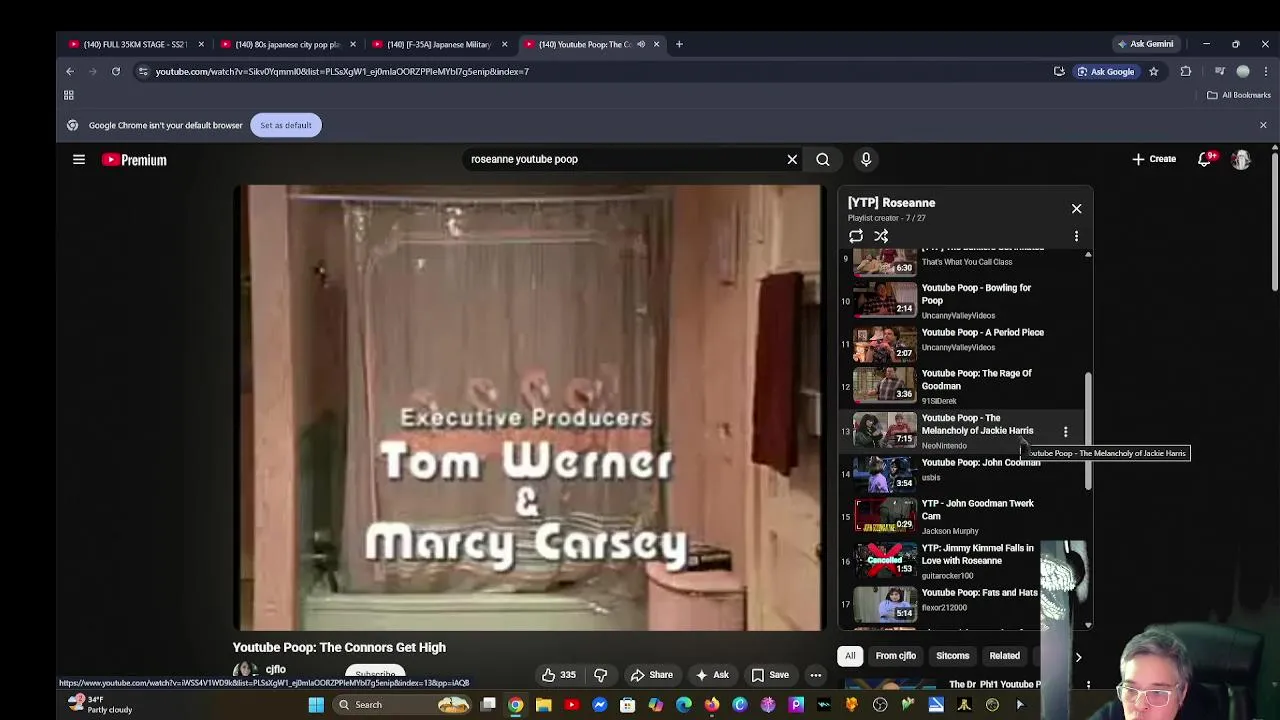Click the taskbar Search box
Viewport: 1280px width, 720px height.
[x=402, y=705]
